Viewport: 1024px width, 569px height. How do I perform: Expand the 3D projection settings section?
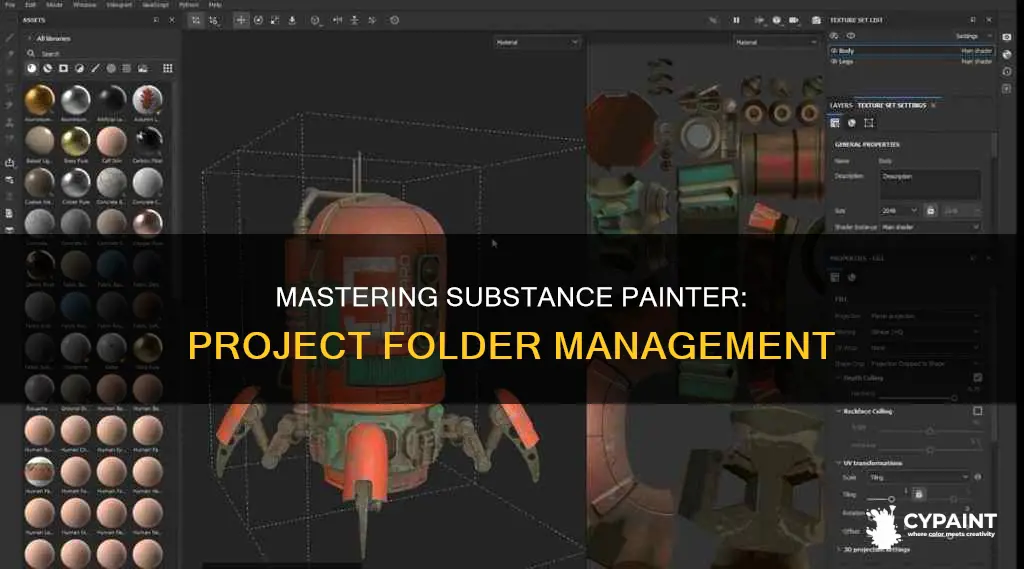[839, 549]
